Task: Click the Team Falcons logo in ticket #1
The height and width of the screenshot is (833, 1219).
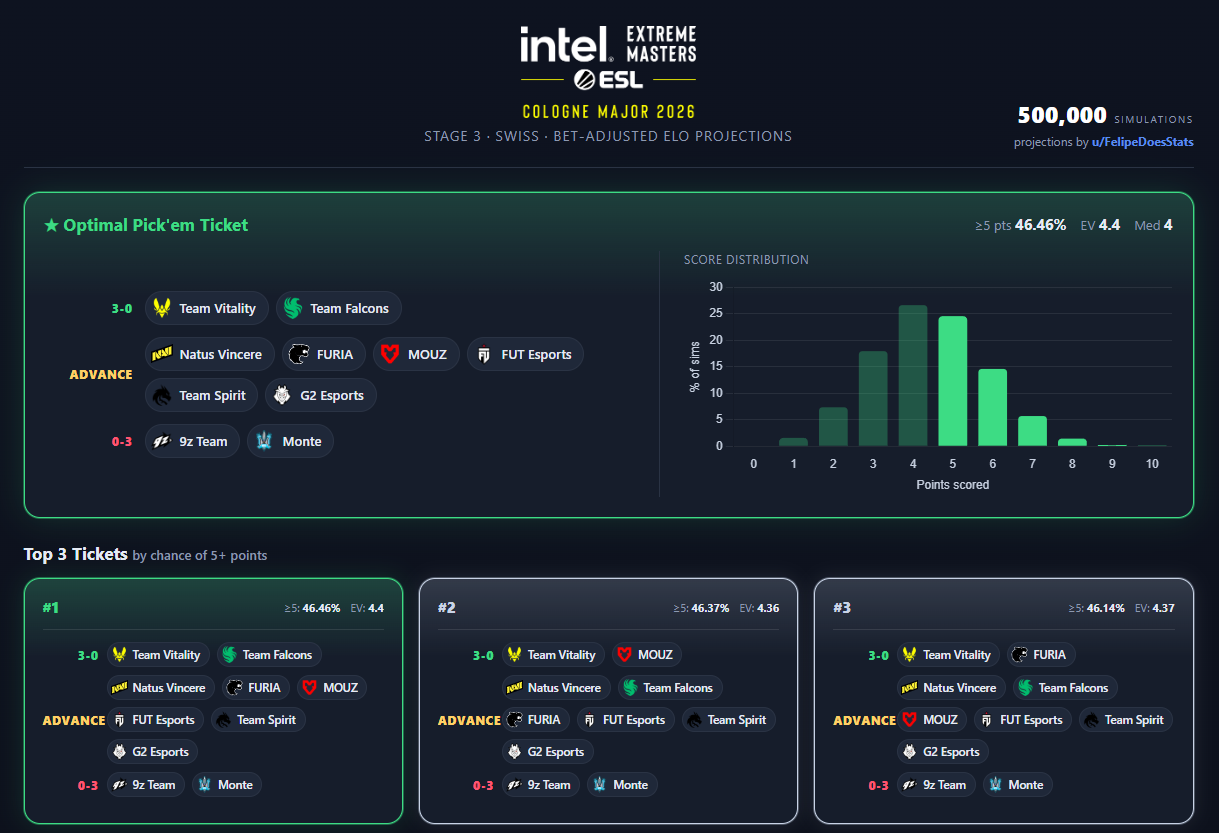Action: click(x=230, y=655)
